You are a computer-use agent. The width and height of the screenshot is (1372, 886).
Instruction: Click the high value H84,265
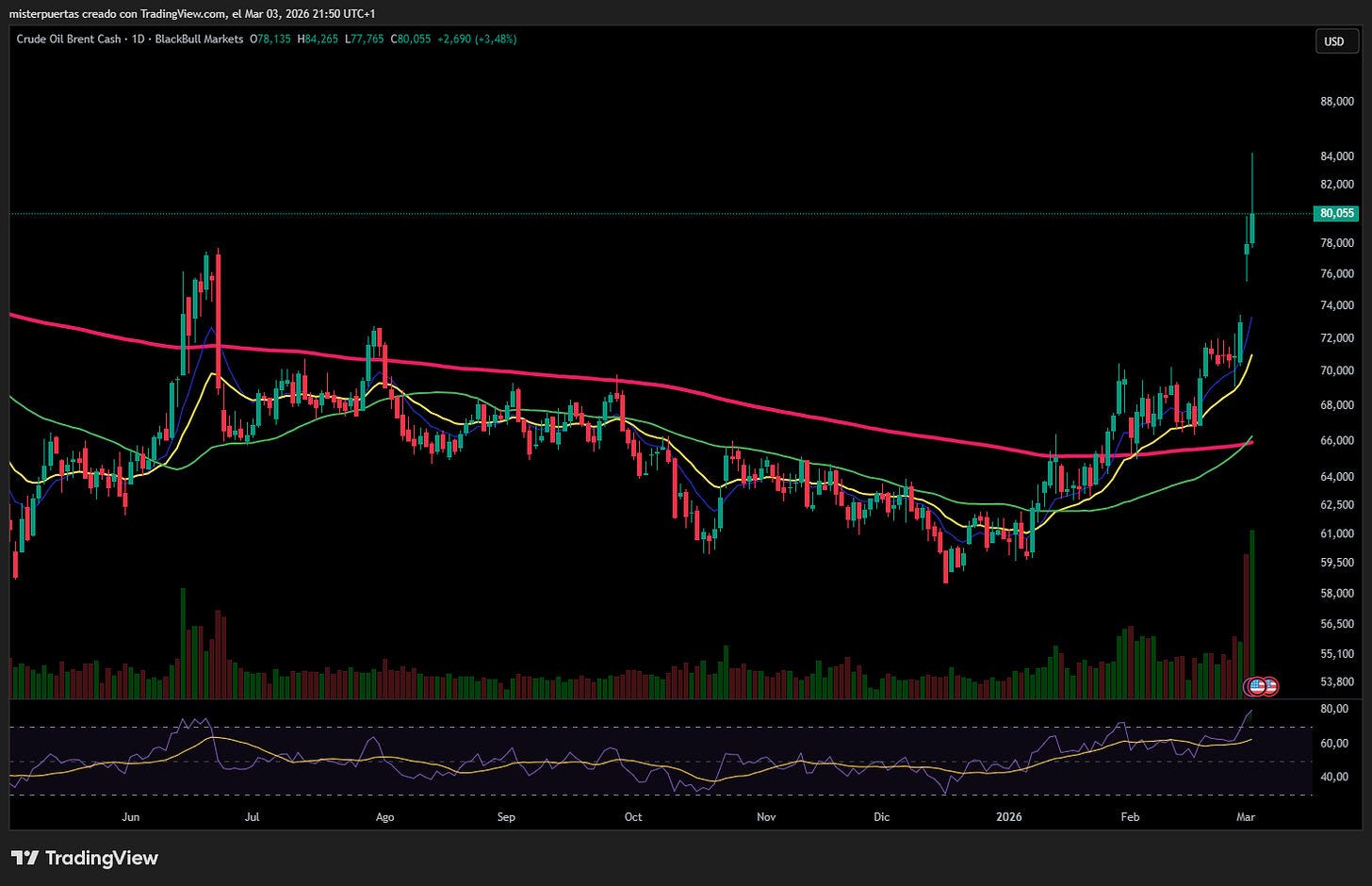coord(318,40)
